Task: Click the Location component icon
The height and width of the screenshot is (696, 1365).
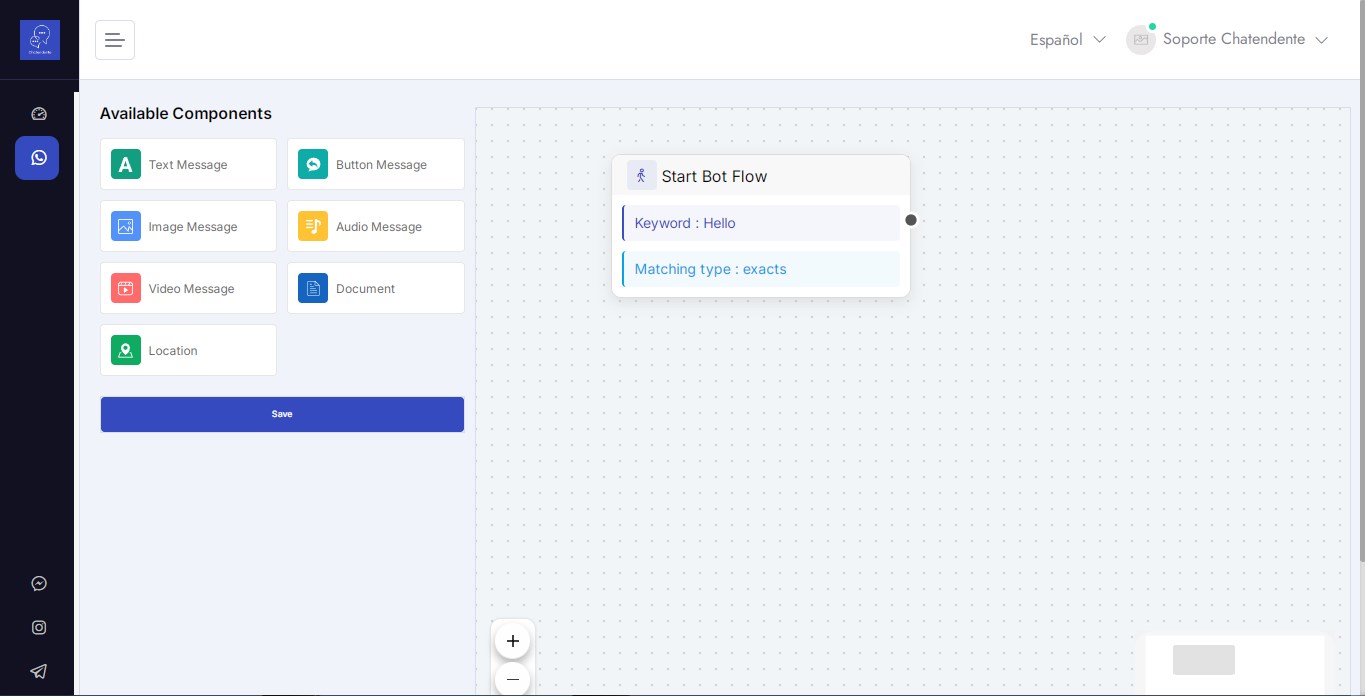Action: point(125,351)
